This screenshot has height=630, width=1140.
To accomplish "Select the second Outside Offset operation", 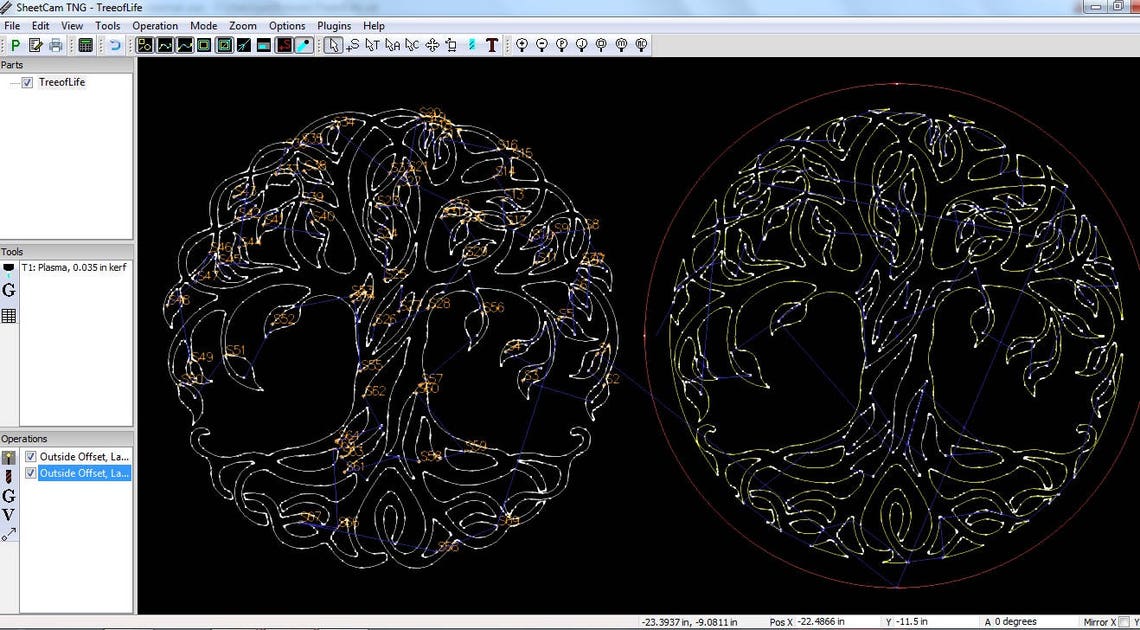I will [x=80, y=473].
